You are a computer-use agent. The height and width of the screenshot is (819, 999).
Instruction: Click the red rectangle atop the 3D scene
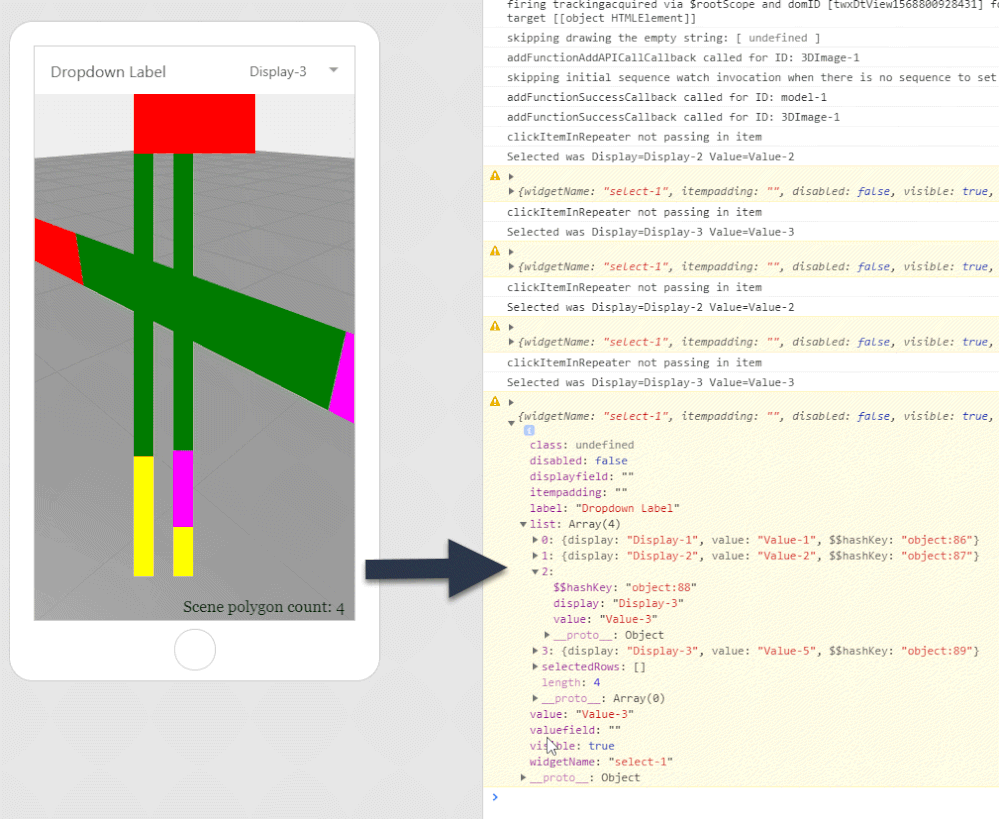pos(194,123)
